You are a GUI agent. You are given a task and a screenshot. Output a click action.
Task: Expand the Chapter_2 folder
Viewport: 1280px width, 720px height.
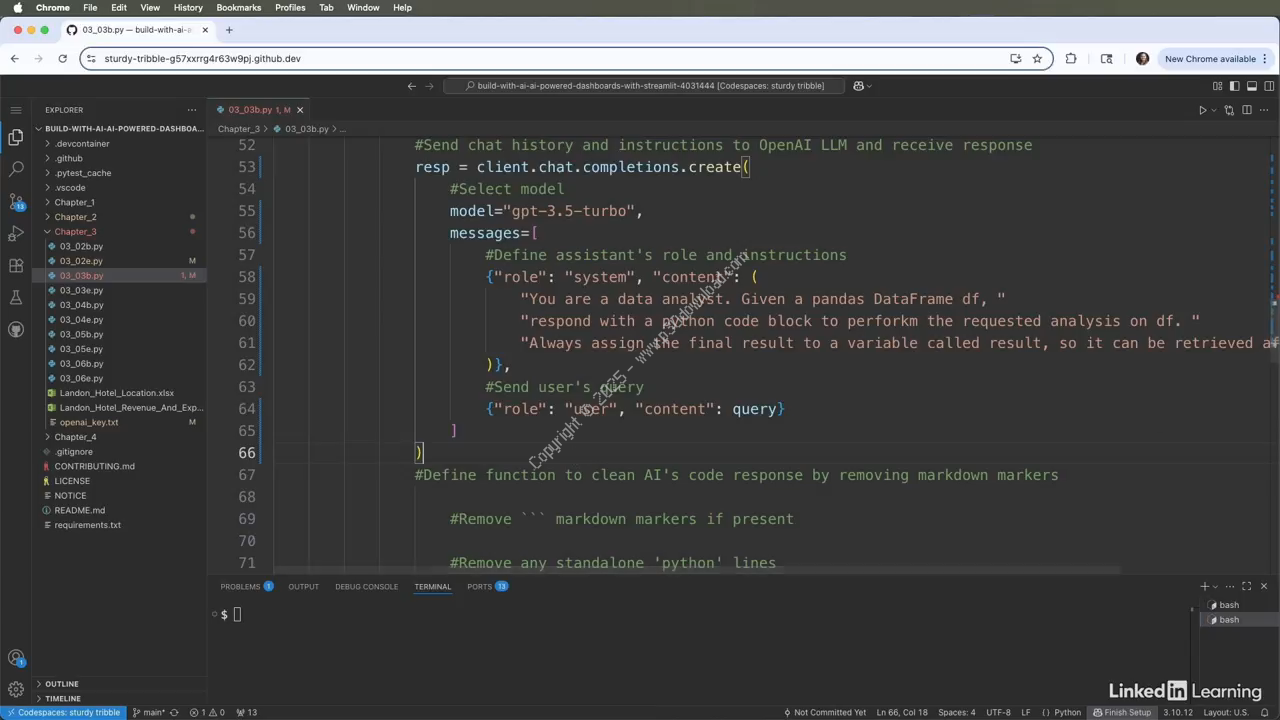(x=75, y=217)
